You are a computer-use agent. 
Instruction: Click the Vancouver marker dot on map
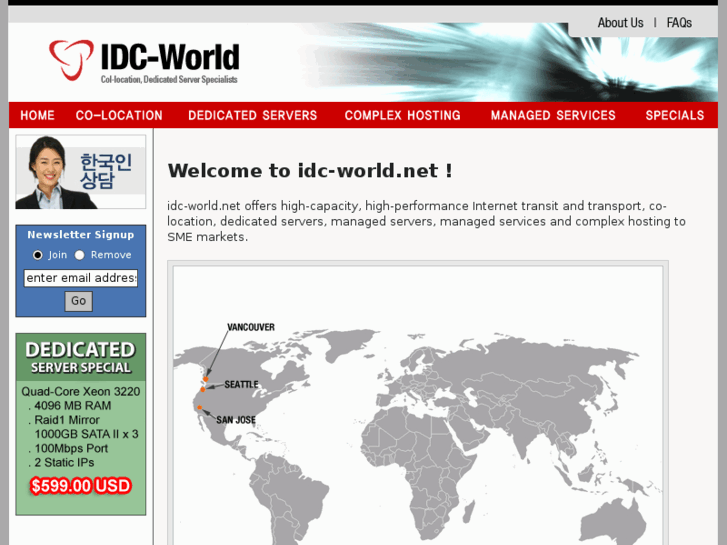(x=205, y=379)
